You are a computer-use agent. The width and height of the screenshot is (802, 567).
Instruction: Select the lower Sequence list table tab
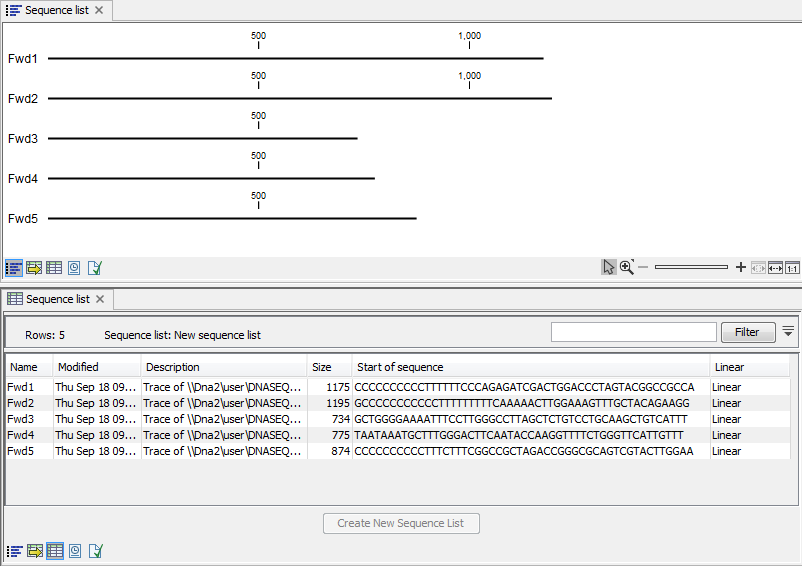point(57,299)
